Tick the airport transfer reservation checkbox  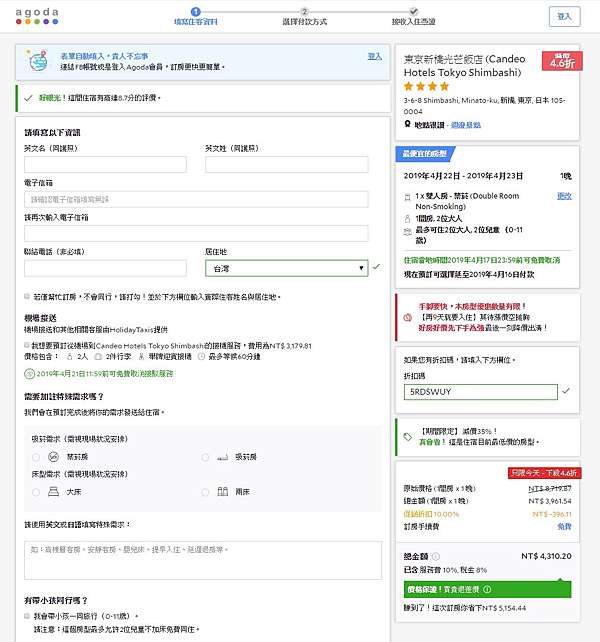click(x=27, y=345)
